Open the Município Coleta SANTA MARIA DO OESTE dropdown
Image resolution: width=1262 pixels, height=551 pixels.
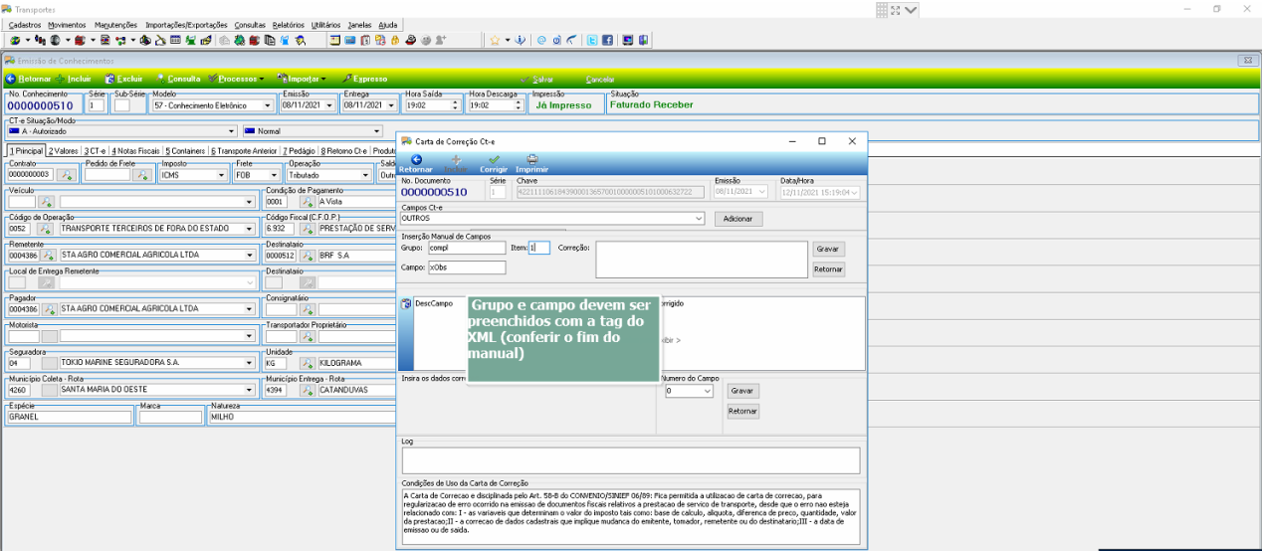249,390
